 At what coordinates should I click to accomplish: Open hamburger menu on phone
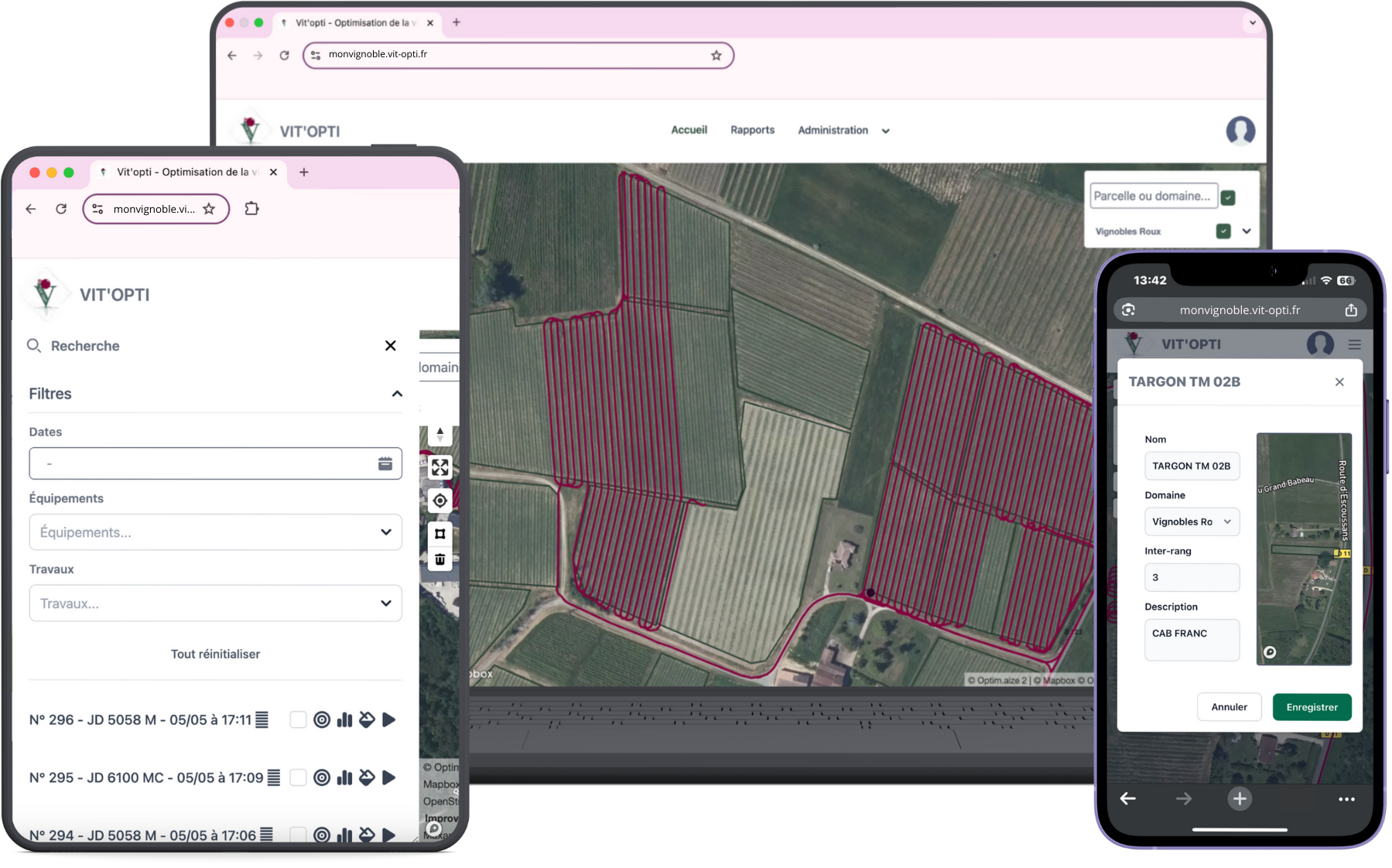pos(1354,344)
